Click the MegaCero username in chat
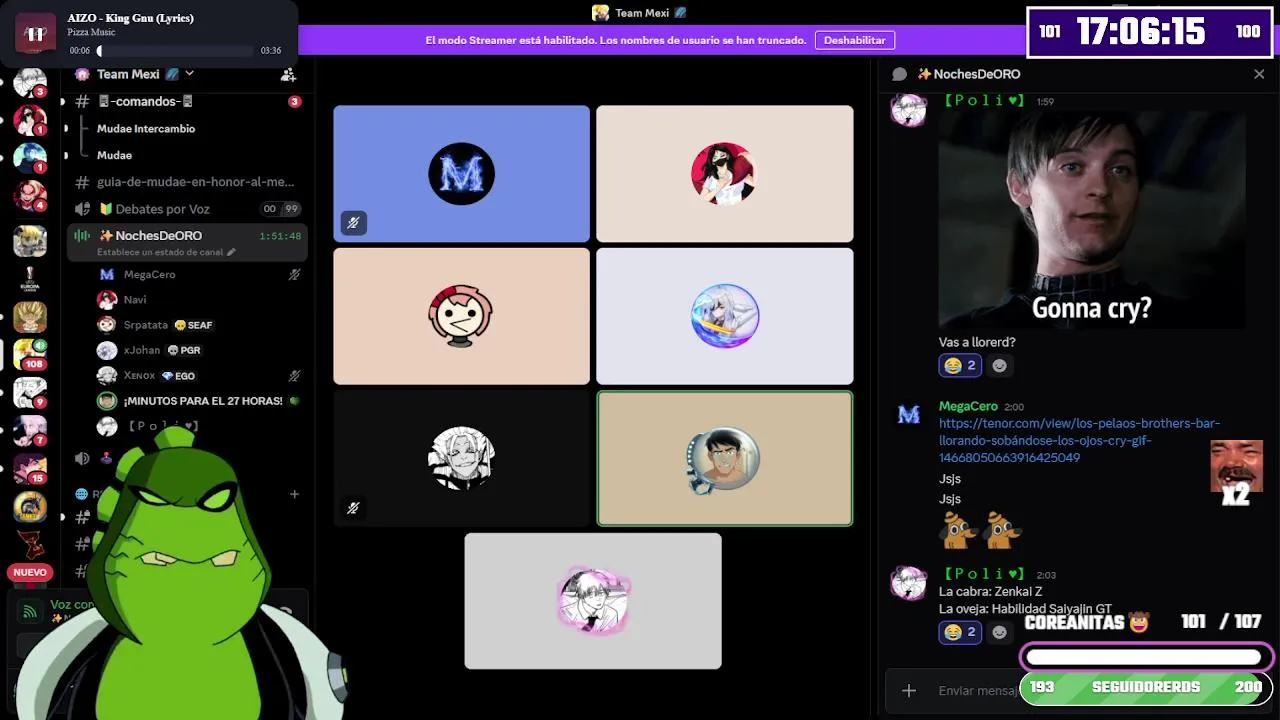This screenshot has height=720, width=1280. pos(968,406)
